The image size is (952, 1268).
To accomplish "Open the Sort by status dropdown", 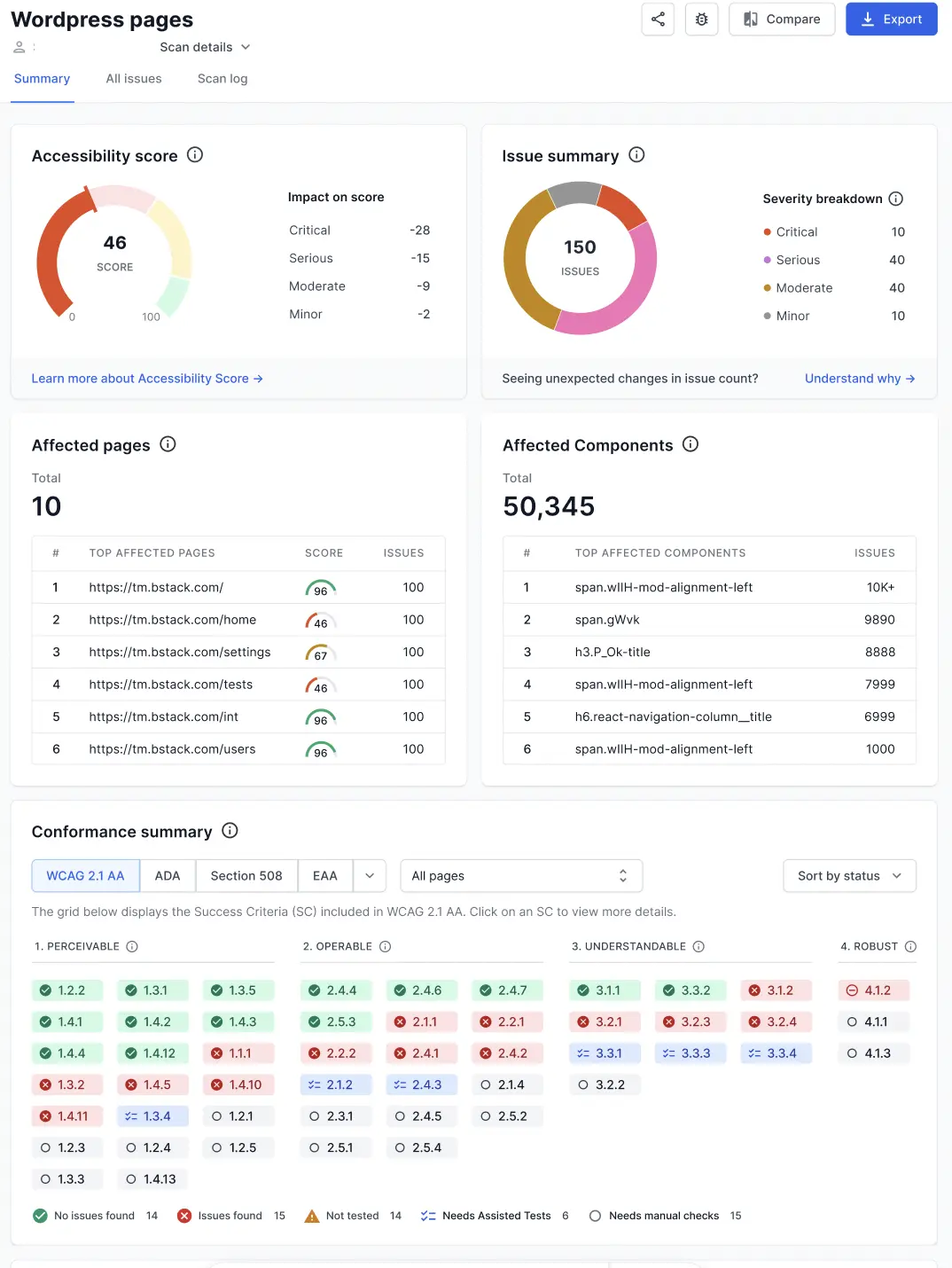I will [849, 876].
